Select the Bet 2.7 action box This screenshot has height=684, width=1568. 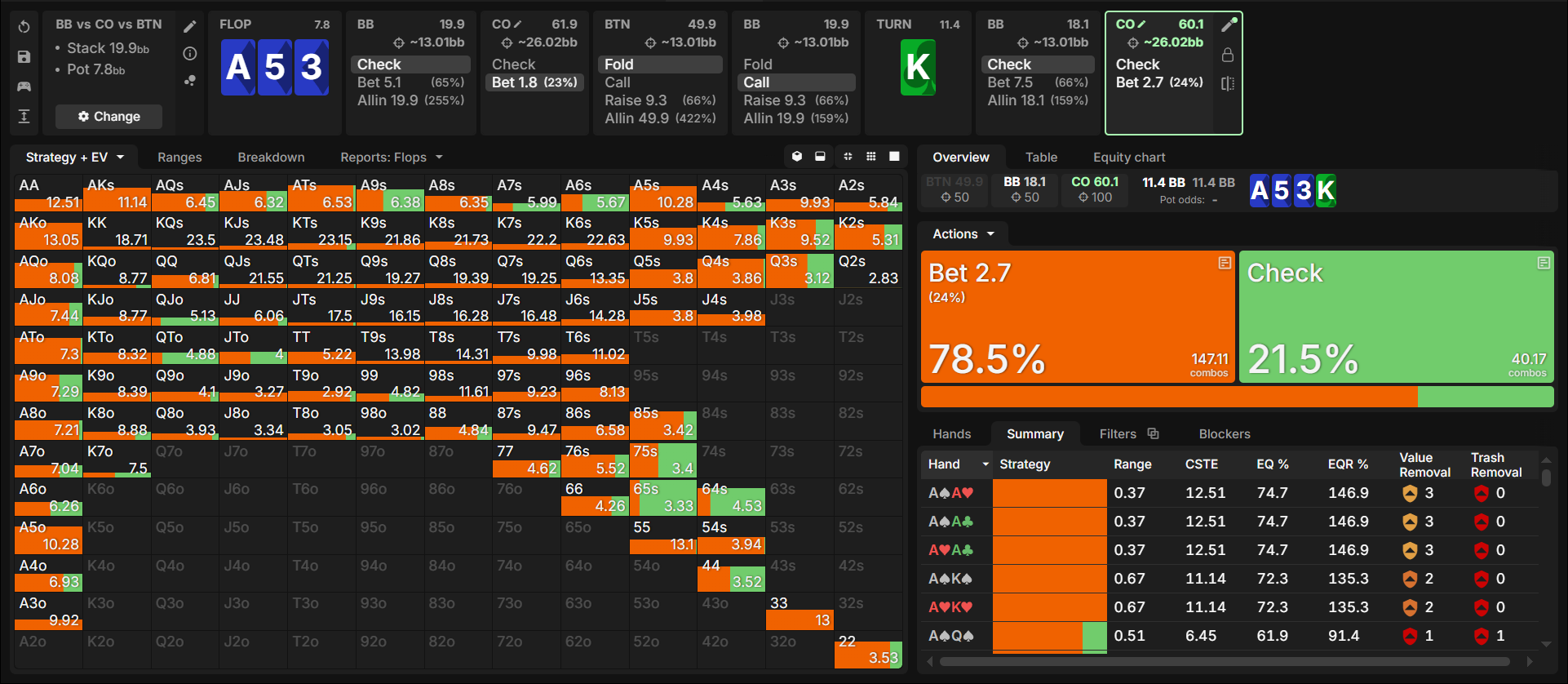[x=1078, y=317]
